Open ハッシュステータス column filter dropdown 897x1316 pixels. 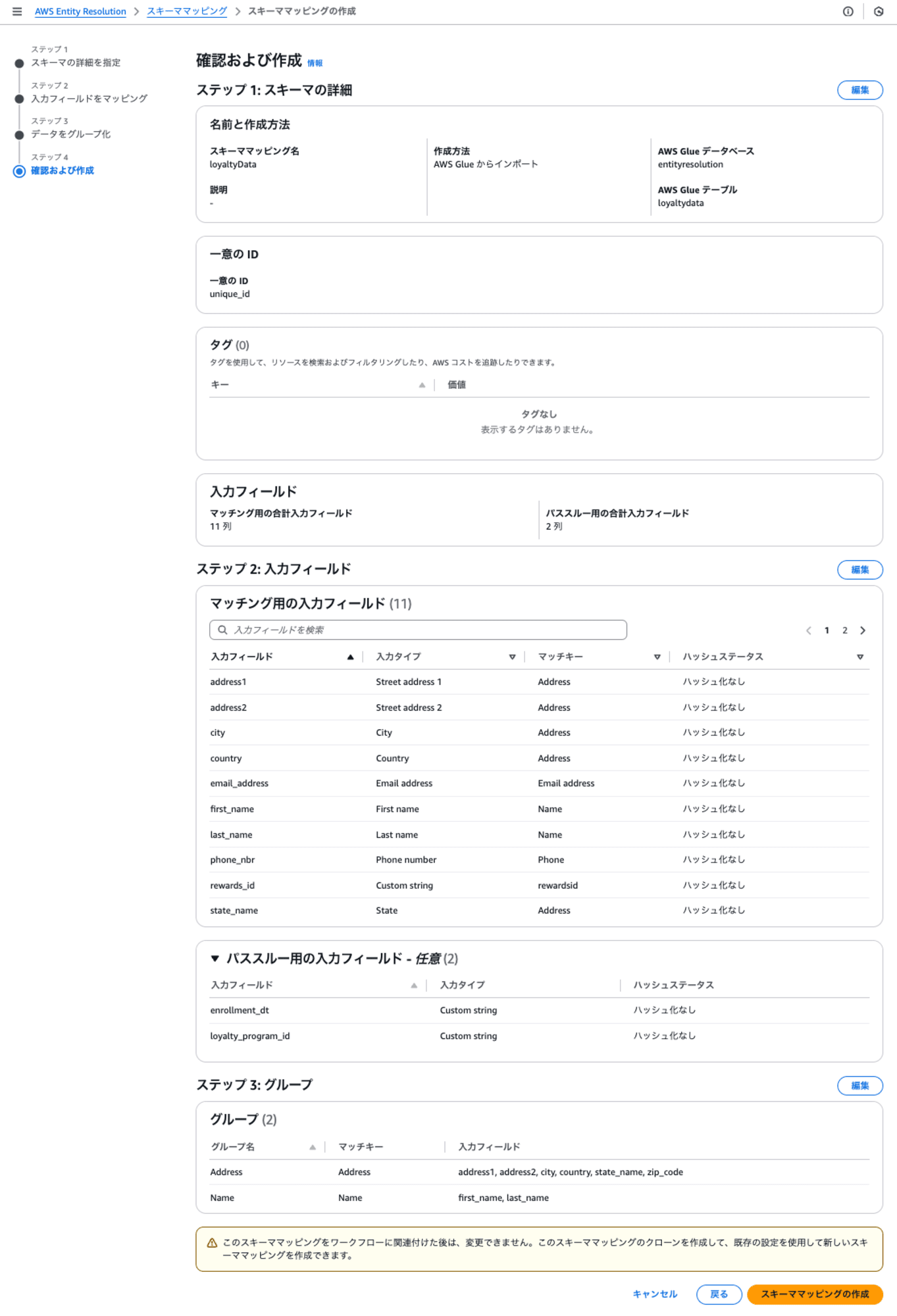(859, 657)
